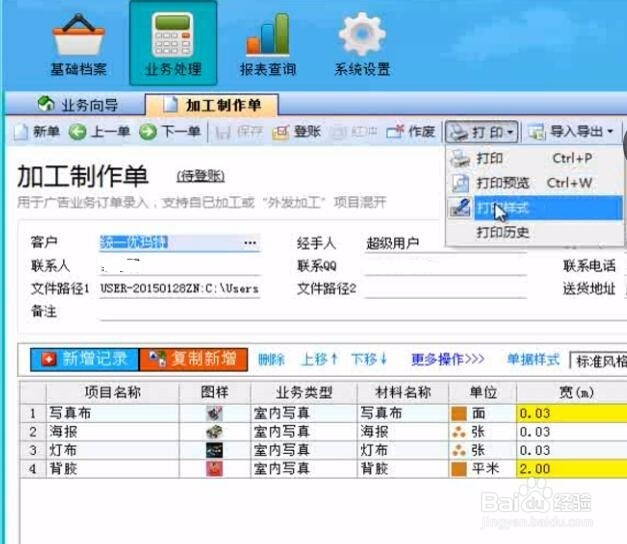Open thumbnail image in 背胶 row

[x=214, y=469]
